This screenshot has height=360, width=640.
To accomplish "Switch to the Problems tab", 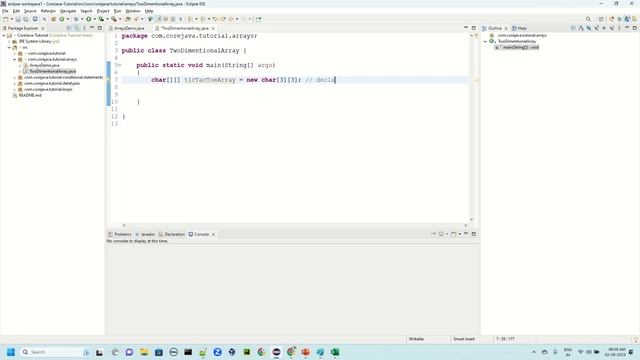I will [x=120, y=234].
